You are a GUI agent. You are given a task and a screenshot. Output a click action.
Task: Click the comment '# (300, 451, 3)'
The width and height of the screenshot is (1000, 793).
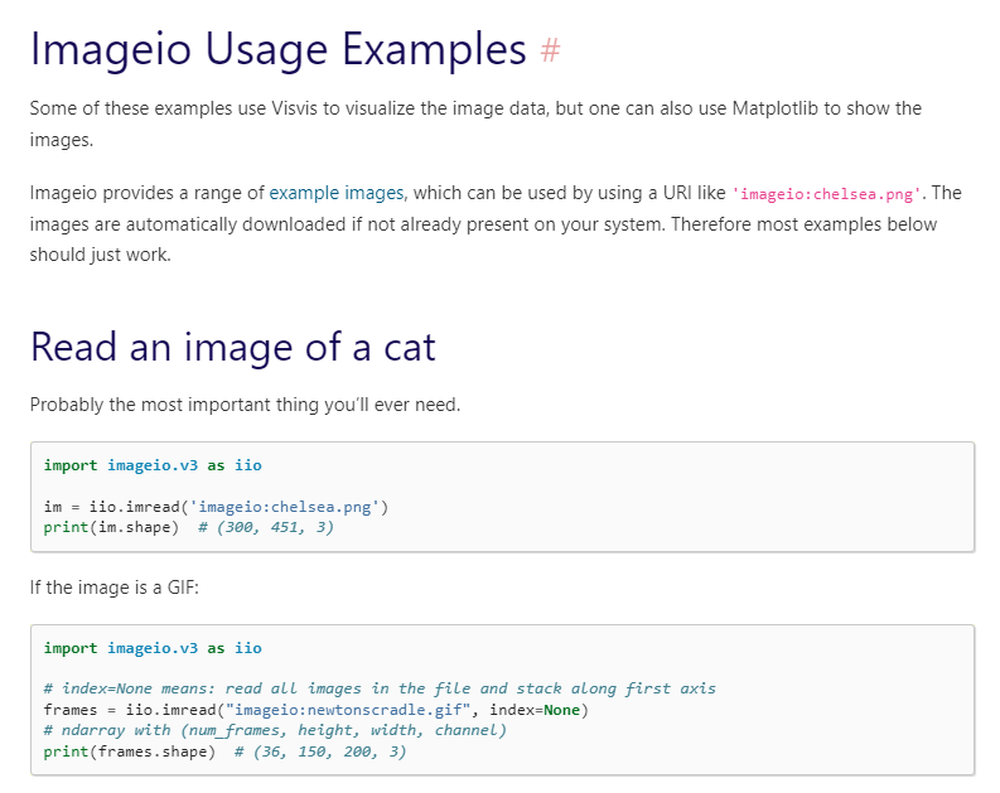pos(265,528)
